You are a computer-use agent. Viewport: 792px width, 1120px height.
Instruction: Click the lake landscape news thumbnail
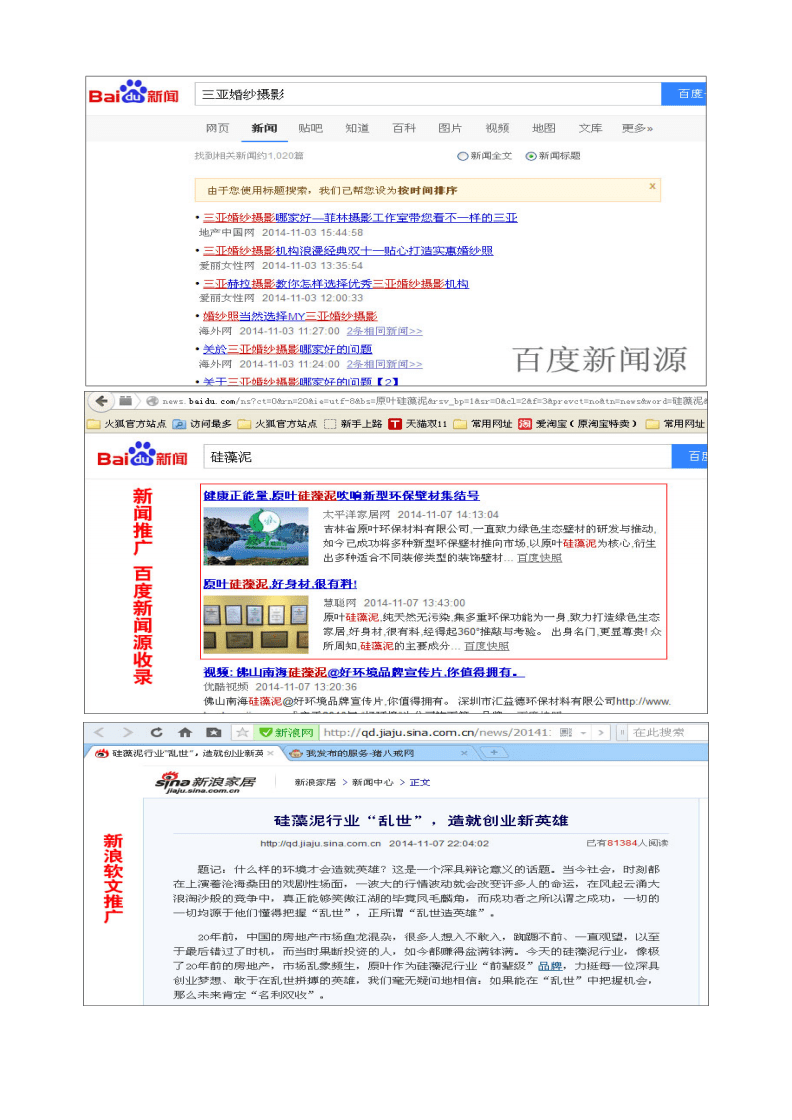pos(256,536)
